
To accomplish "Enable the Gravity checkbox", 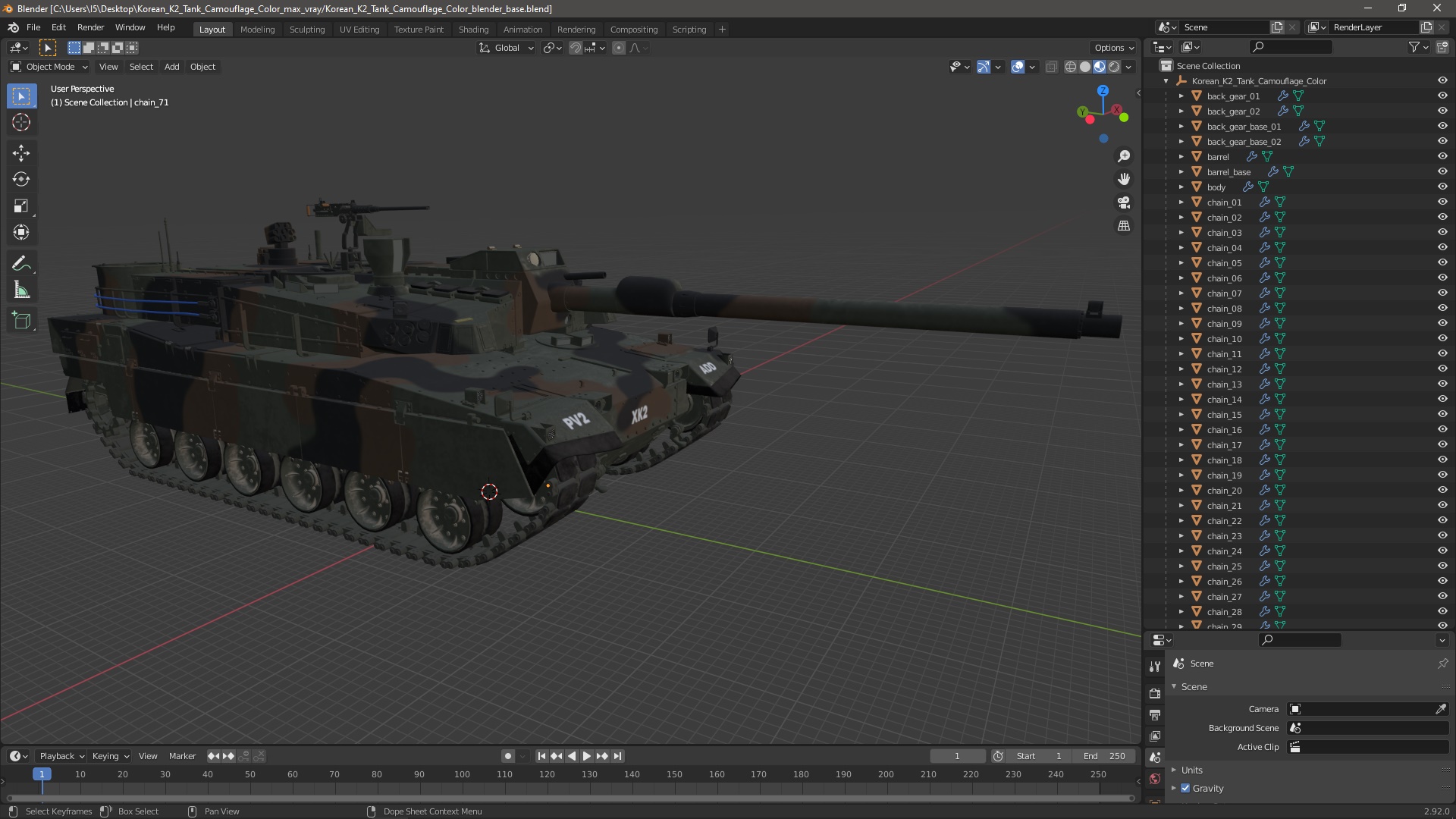I will (1185, 788).
